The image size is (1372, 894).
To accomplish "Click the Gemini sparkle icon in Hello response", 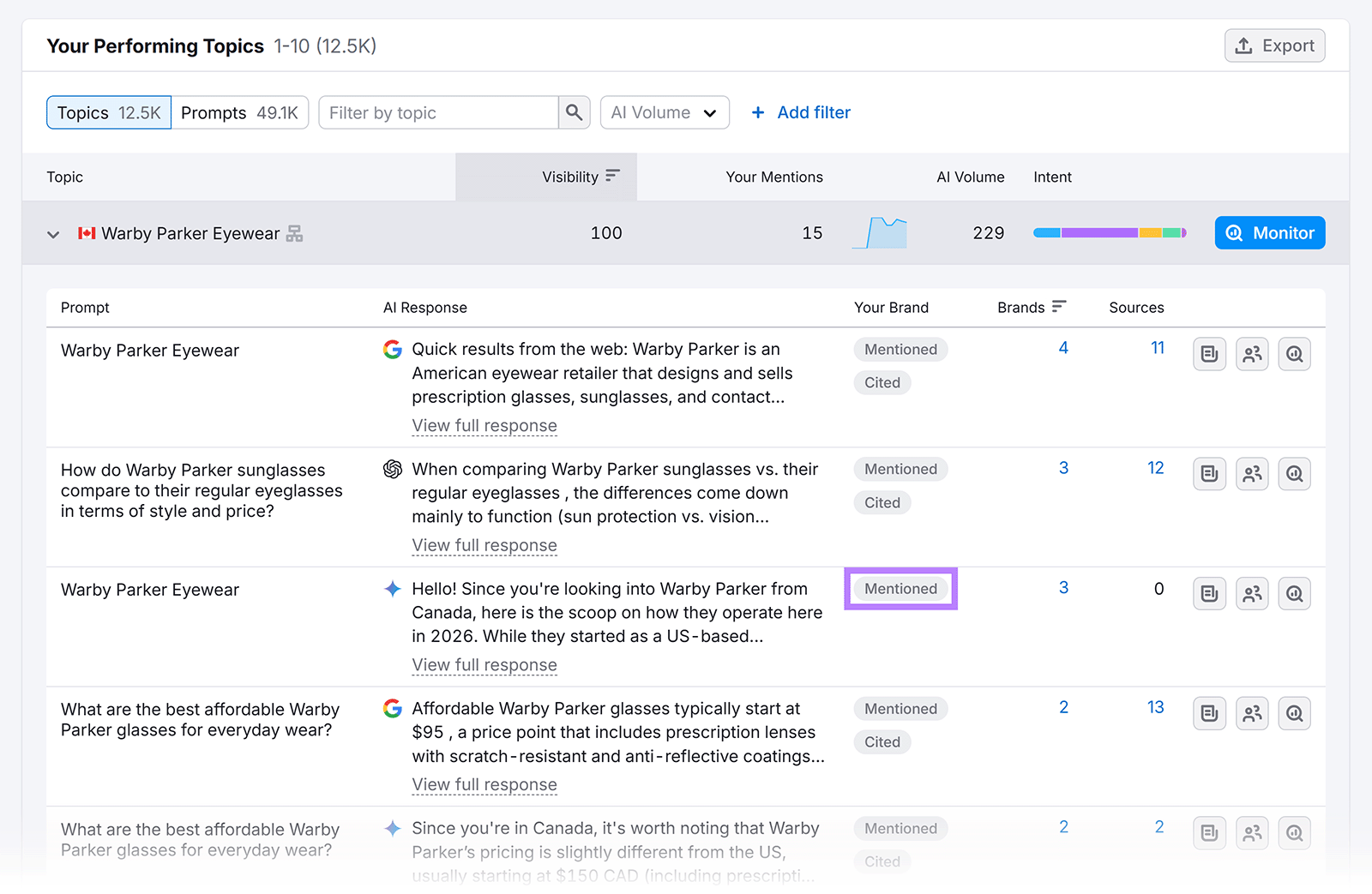I will (393, 589).
